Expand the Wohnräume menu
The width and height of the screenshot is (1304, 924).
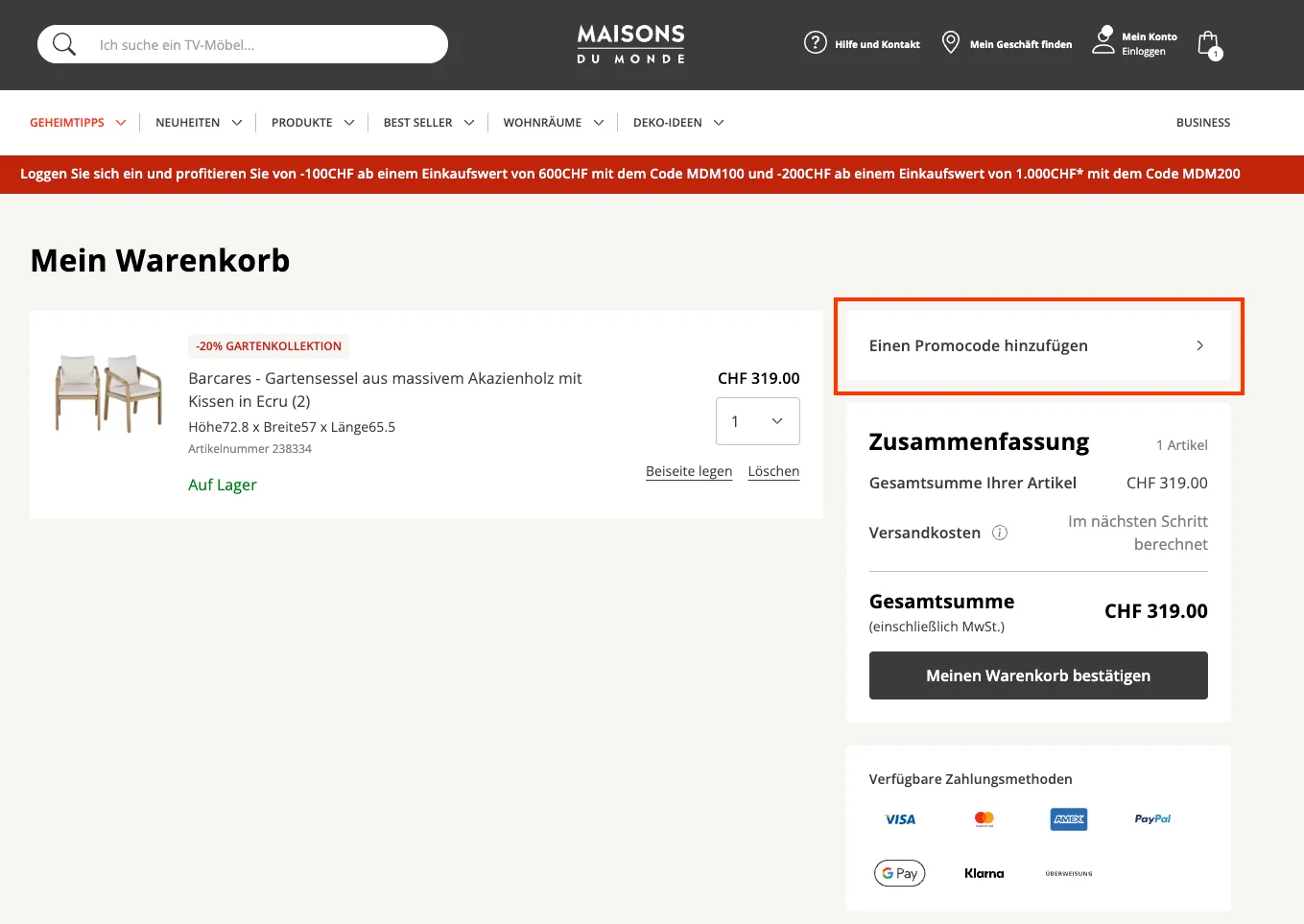point(554,123)
